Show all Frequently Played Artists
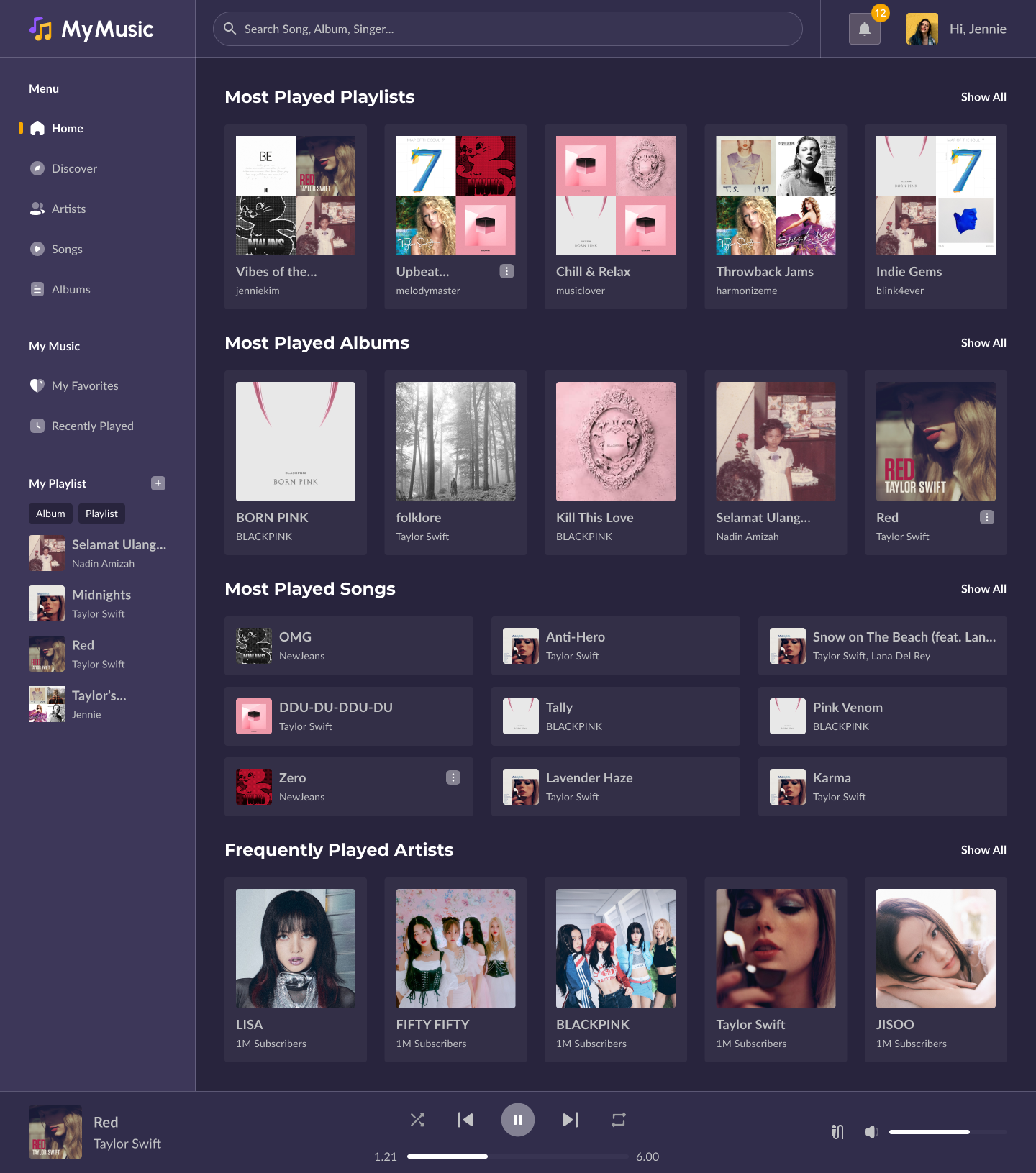Image resolution: width=1036 pixels, height=1173 pixels. tap(983, 850)
